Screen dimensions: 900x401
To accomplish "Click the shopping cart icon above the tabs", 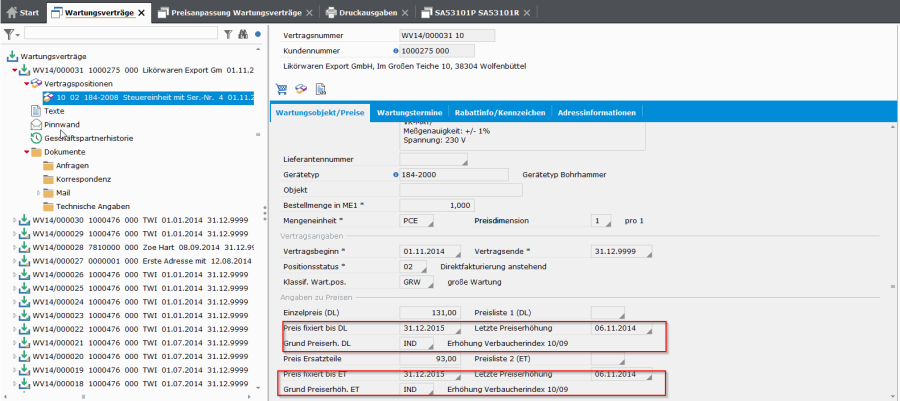I will click(281, 89).
